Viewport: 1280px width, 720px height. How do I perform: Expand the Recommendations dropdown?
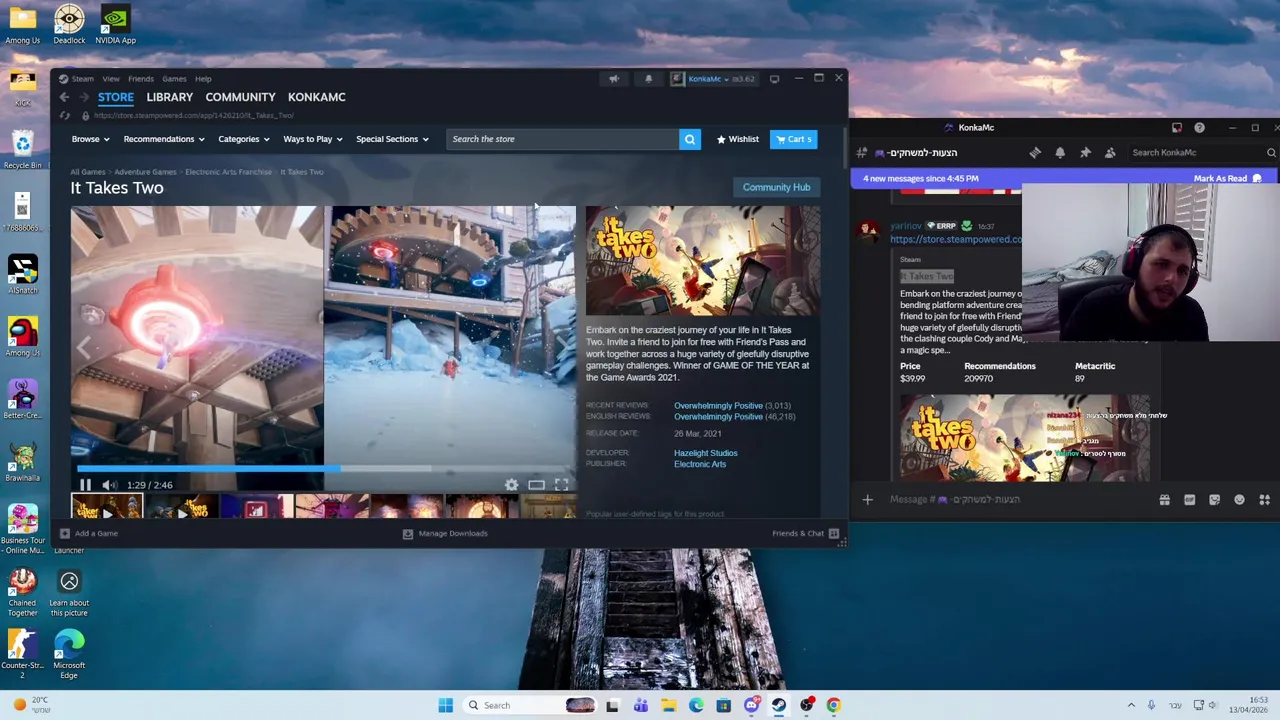(x=163, y=139)
